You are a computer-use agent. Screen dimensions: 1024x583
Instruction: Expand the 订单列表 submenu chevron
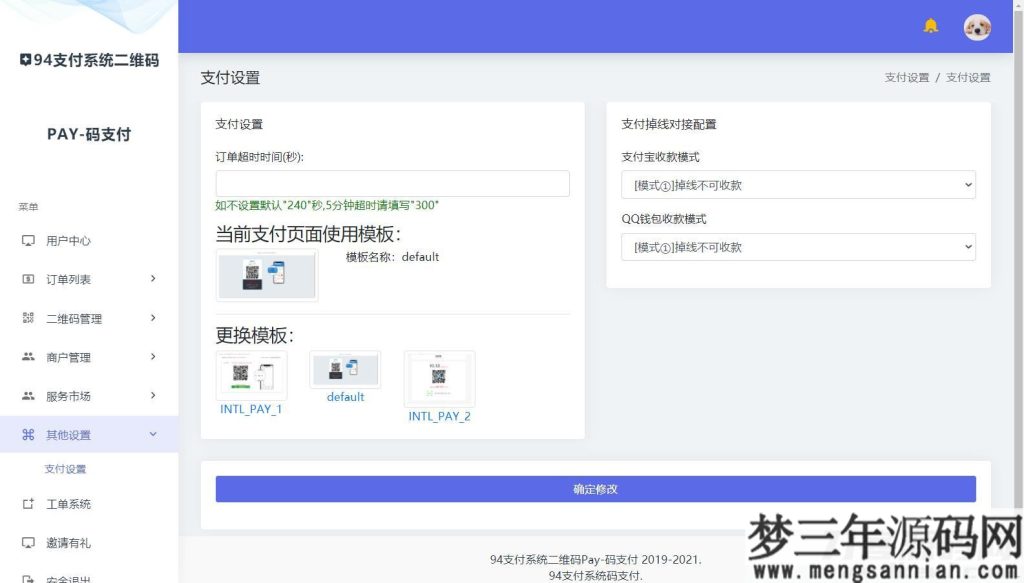coord(153,279)
